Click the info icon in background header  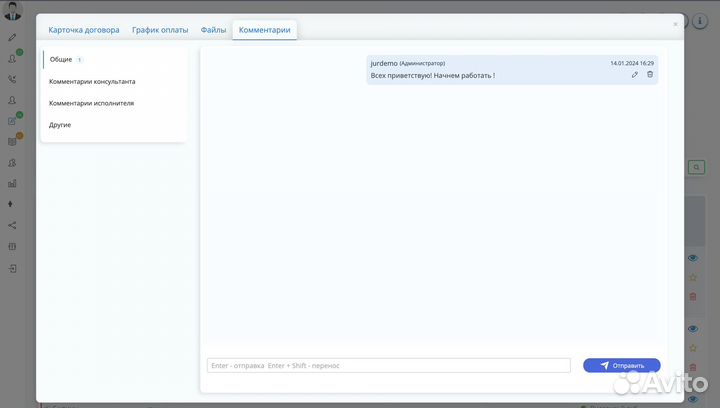[x=699, y=21]
